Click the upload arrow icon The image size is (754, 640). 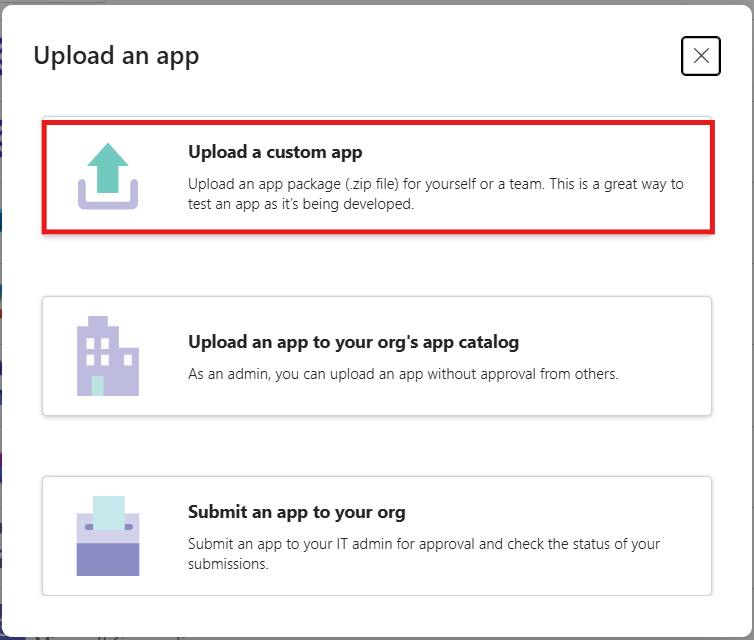(x=108, y=176)
